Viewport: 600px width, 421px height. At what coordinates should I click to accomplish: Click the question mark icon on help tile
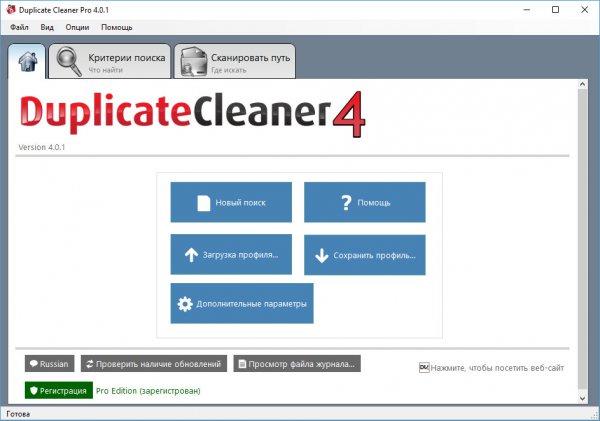[x=346, y=202]
